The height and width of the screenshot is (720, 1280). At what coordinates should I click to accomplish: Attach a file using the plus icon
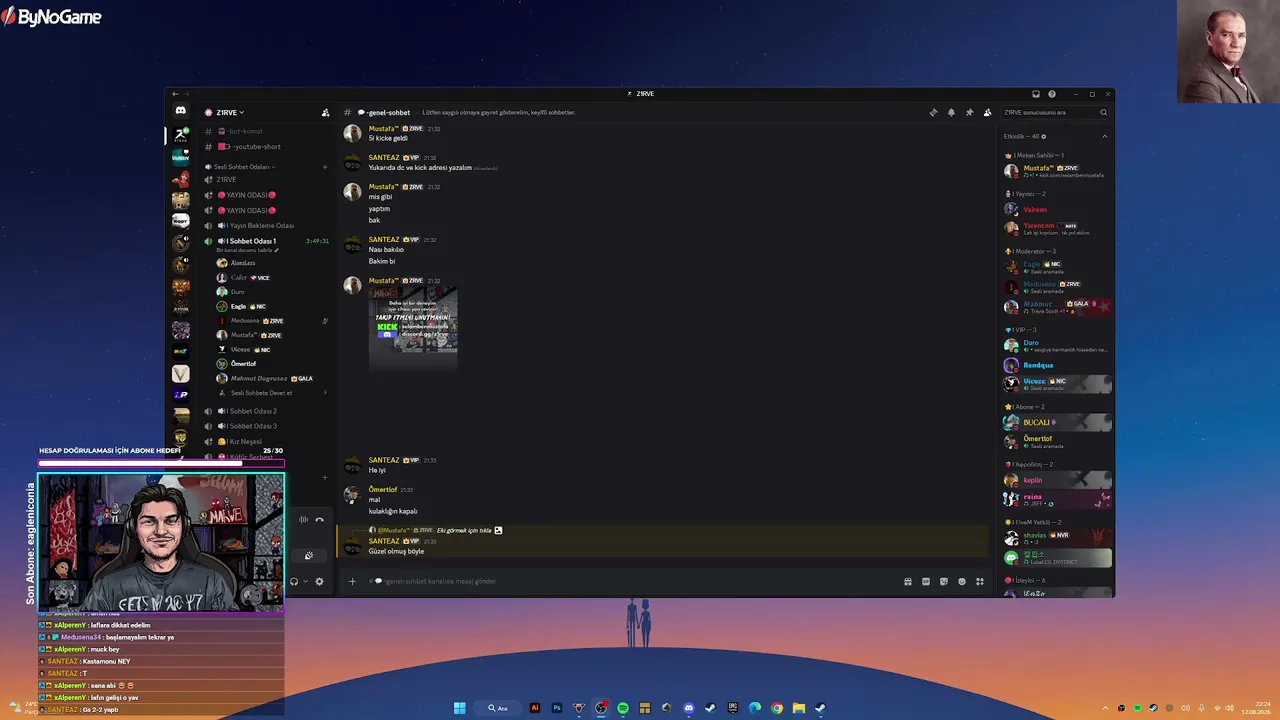click(x=352, y=581)
